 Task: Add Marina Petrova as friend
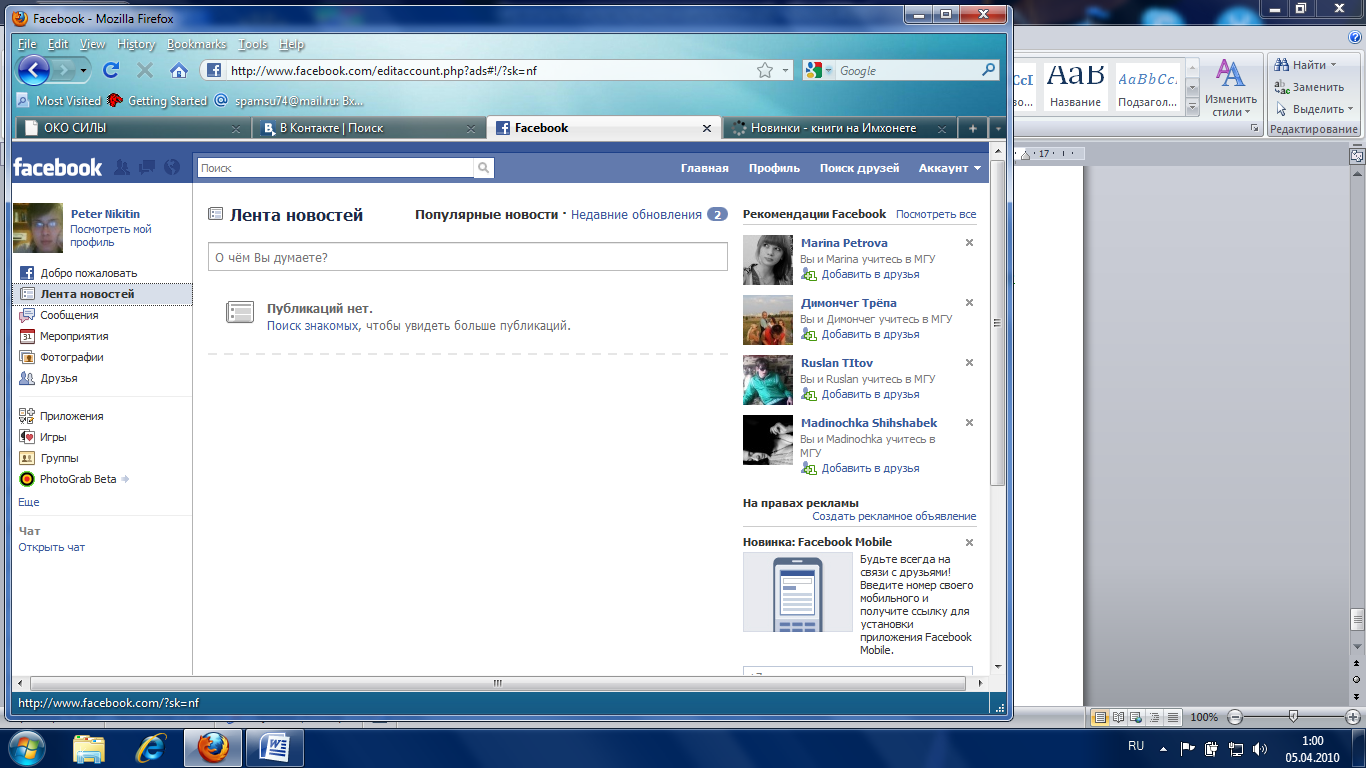870,274
